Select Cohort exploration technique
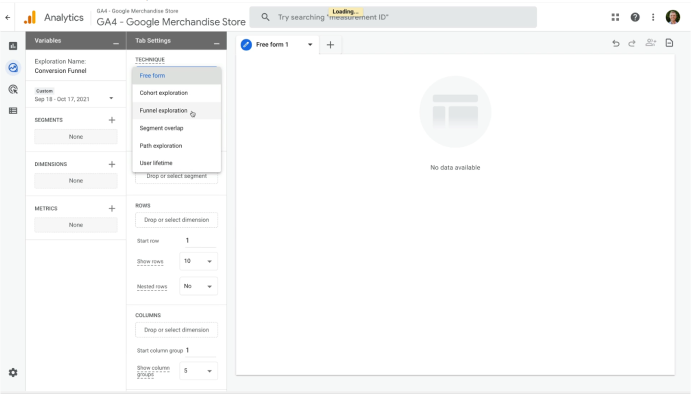The width and height of the screenshot is (691, 394). point(176,93)
